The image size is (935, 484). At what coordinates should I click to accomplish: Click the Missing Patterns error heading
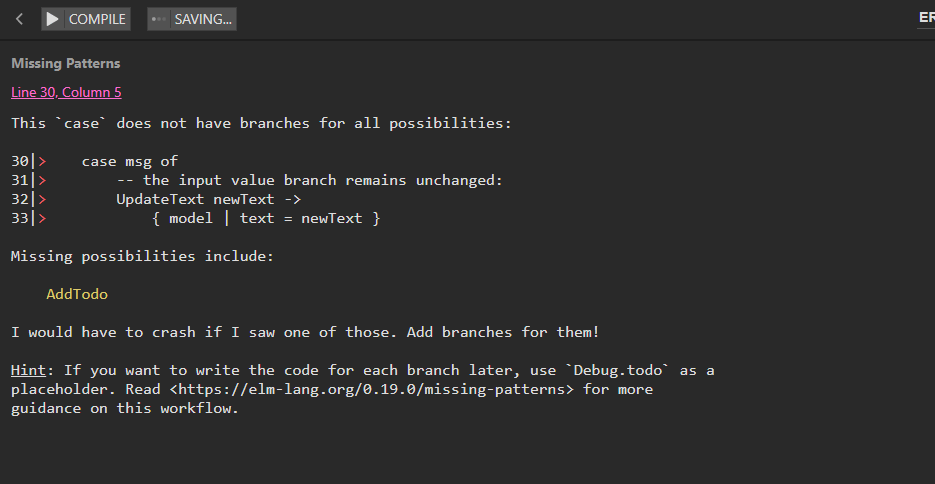(x=66, y=63)
